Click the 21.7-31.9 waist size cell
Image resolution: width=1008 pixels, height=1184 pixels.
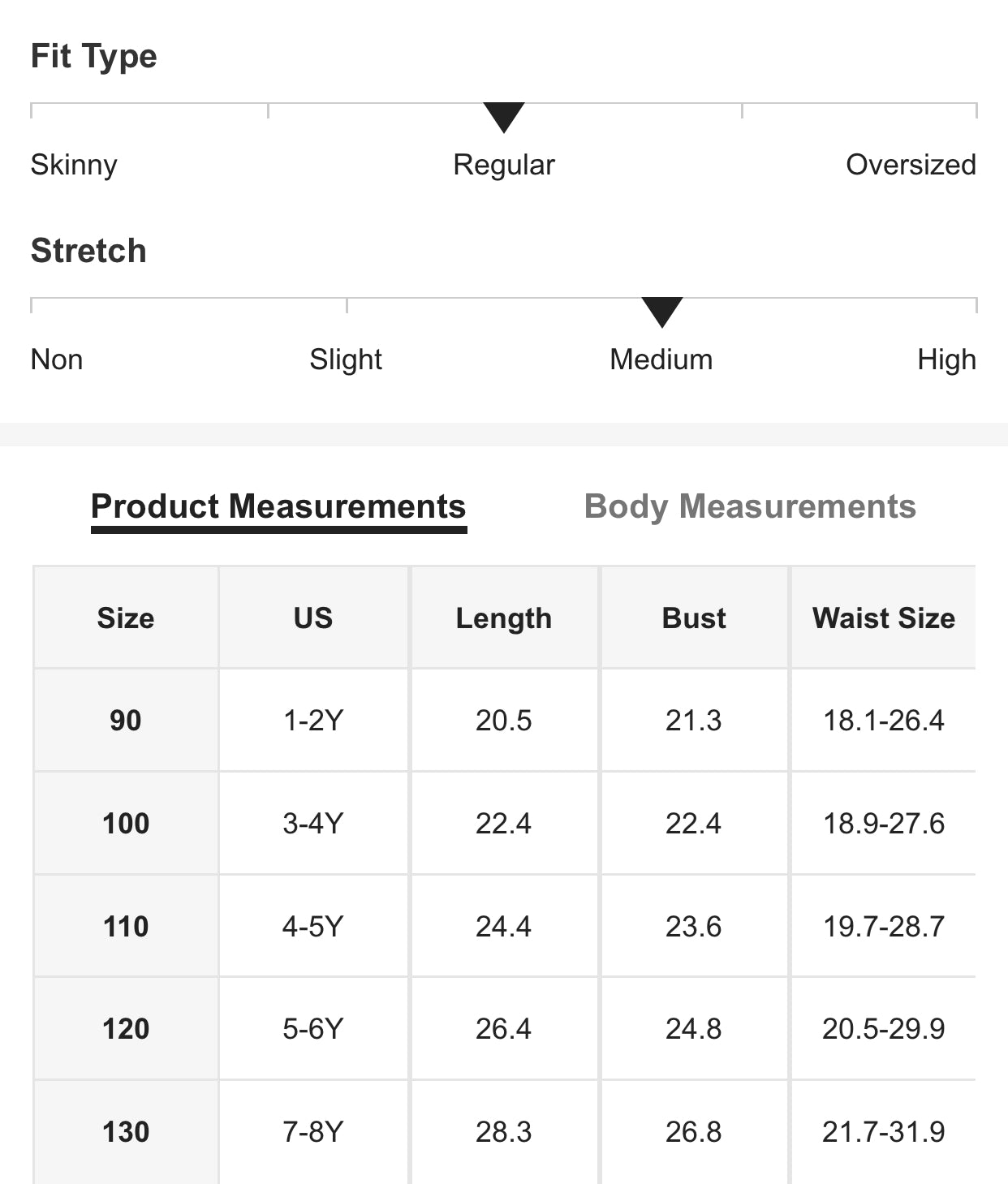point(884,1132)
